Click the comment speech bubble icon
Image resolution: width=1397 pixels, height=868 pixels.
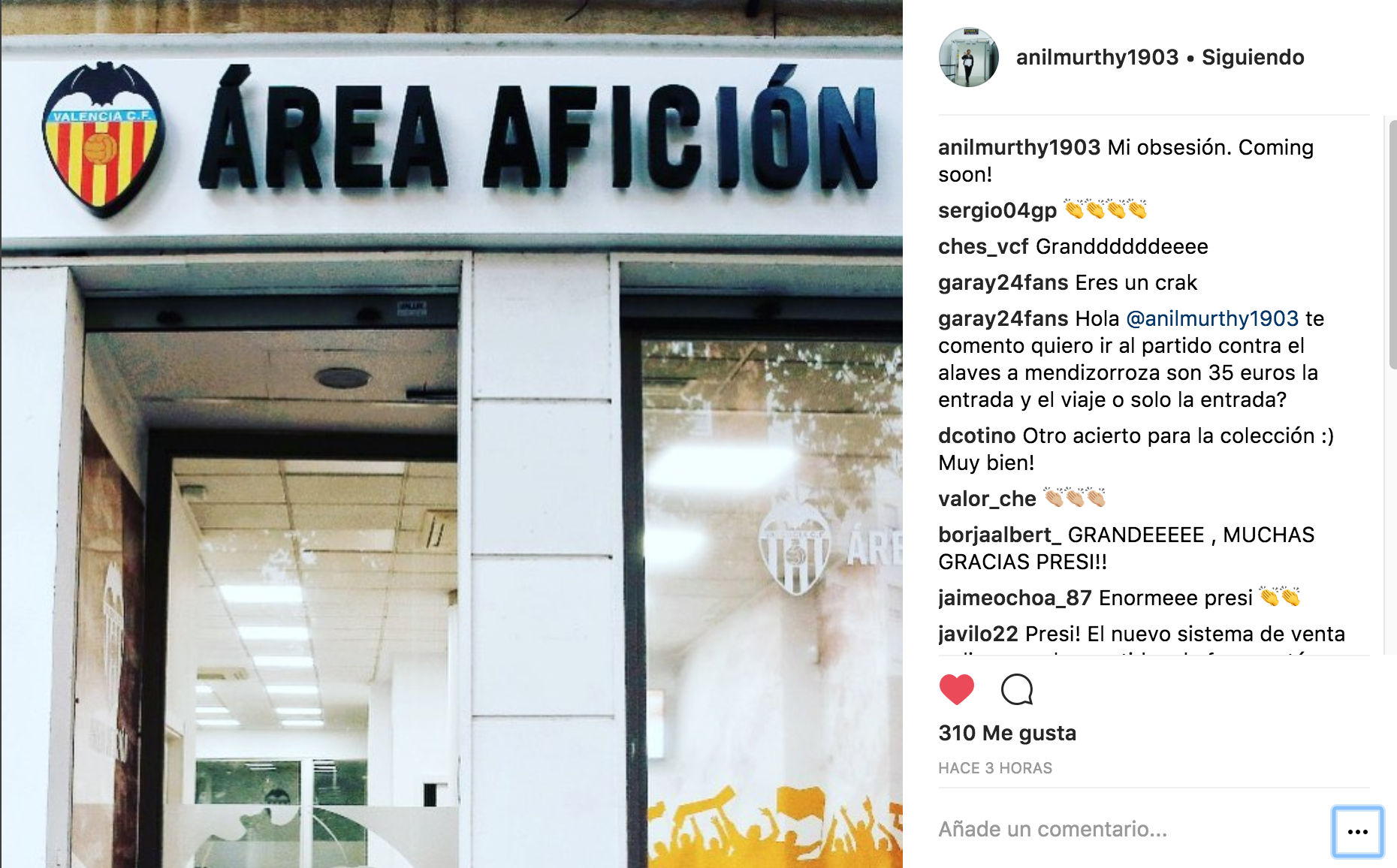pos(1017,689)
